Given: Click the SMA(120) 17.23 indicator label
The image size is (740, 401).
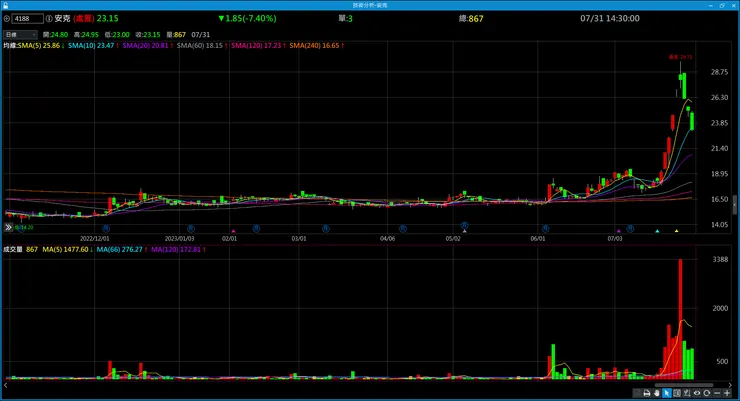Looking at the screenshot, I should (x=258, y=46).
